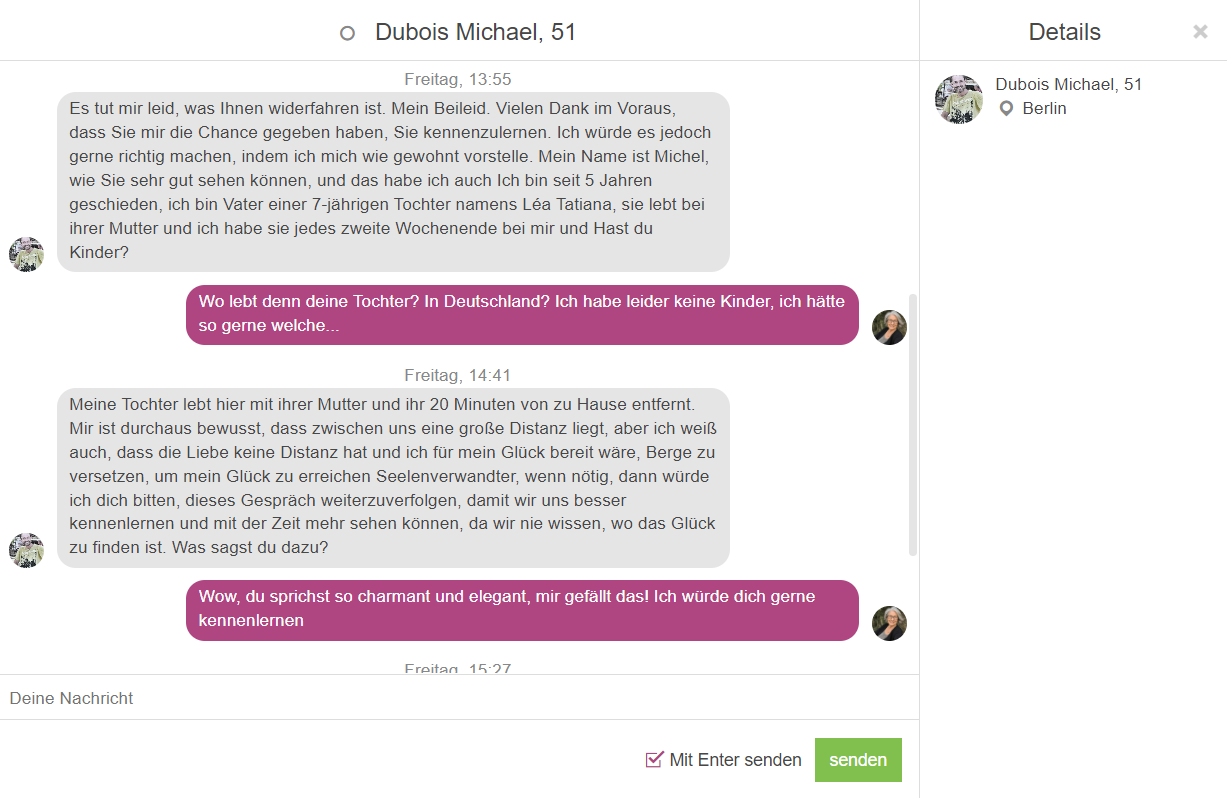This screenshot has height=798, width=1227.
Task: Click the green senden button
Action: click(x=858, y=760)
